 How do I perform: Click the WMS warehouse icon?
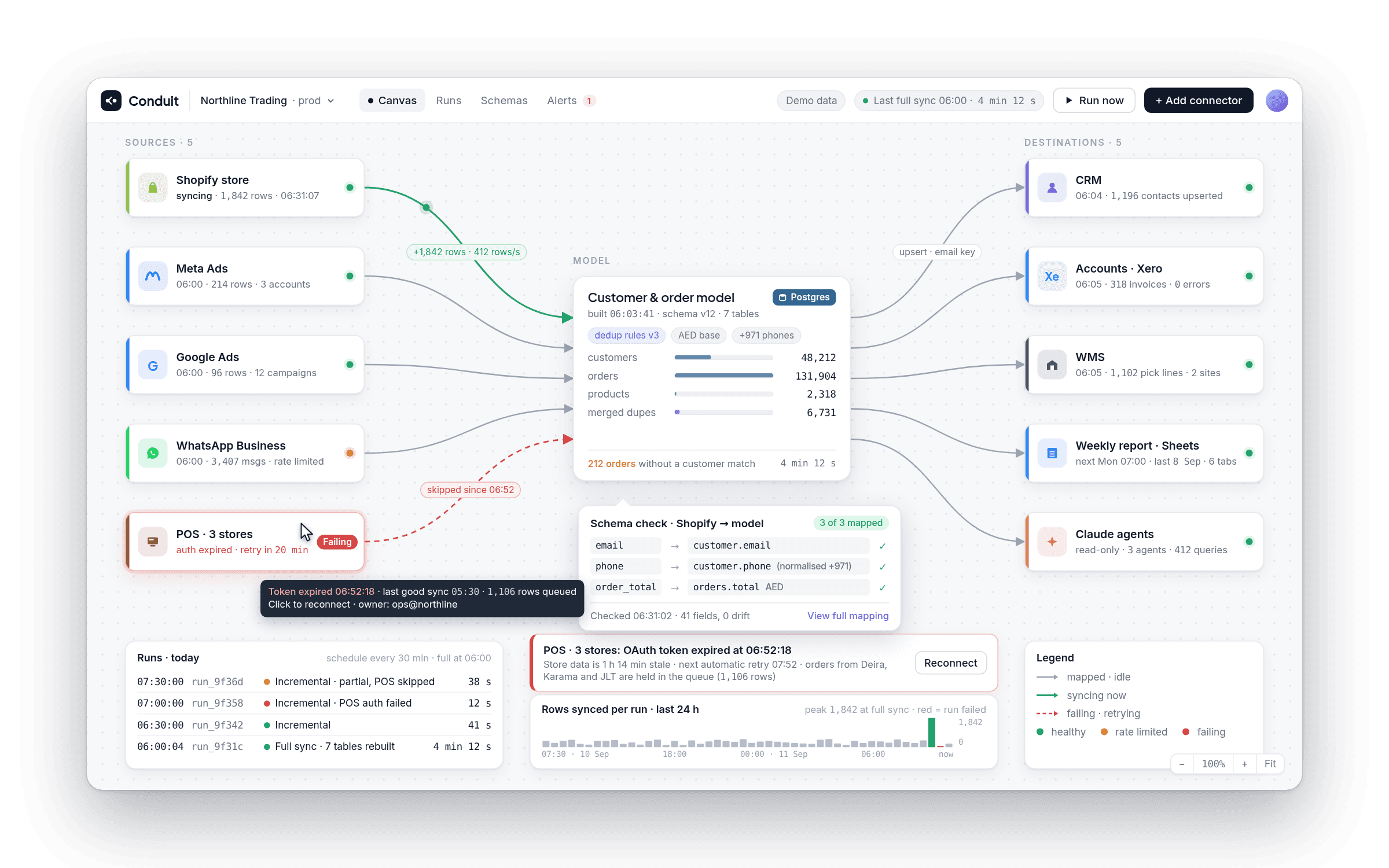click(x=1052, y=365)
